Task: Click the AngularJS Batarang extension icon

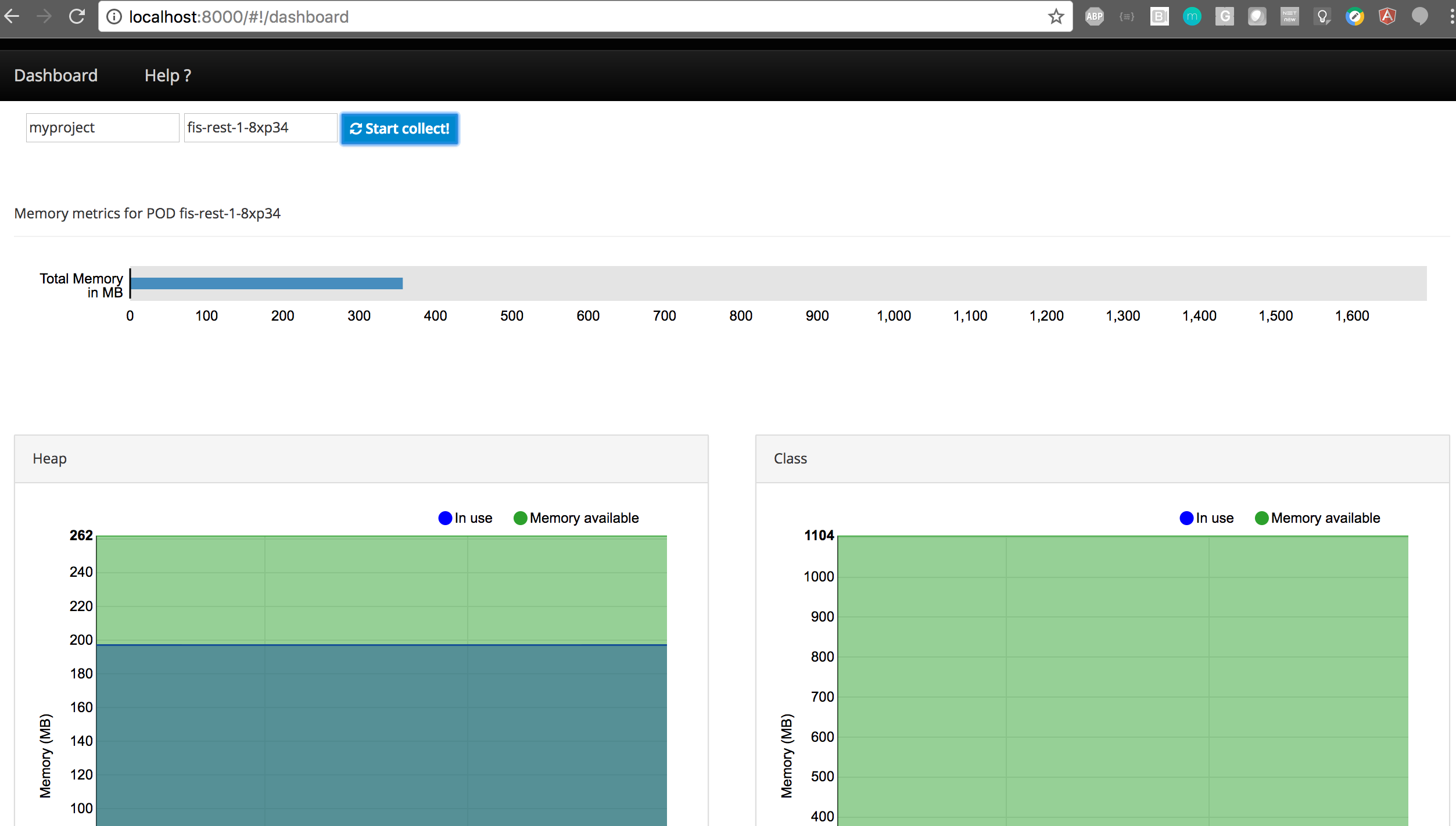Action: pos(1387,16)
